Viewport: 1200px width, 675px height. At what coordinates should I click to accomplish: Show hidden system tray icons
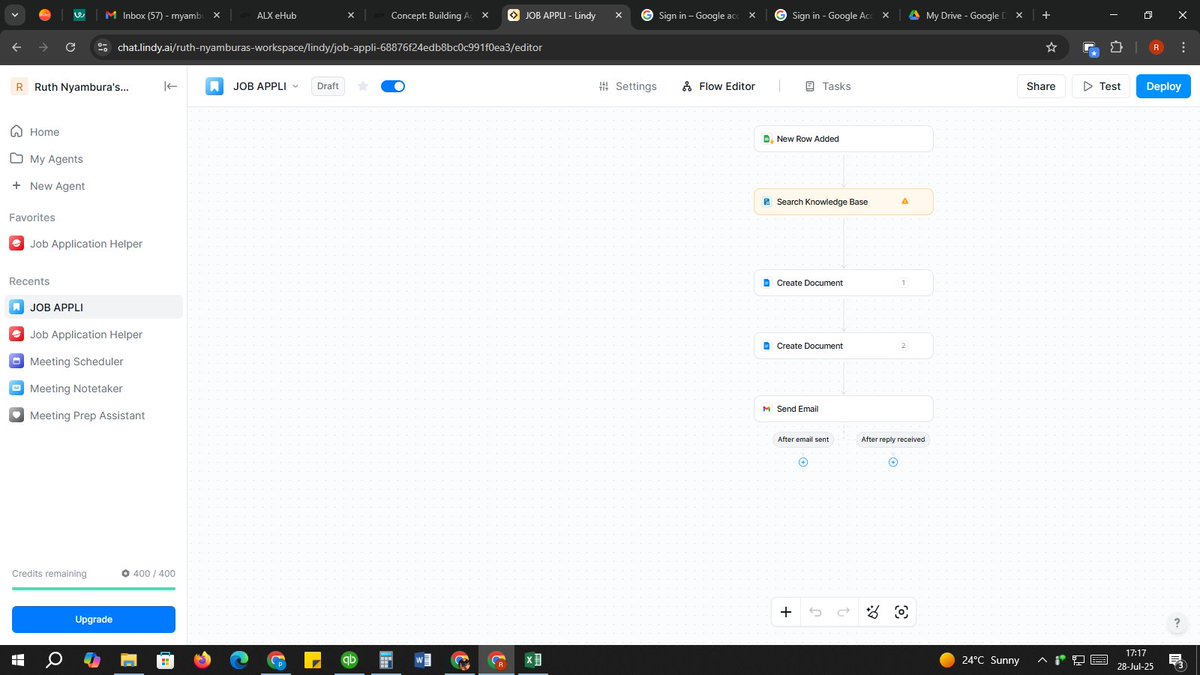pos(1043,660)
